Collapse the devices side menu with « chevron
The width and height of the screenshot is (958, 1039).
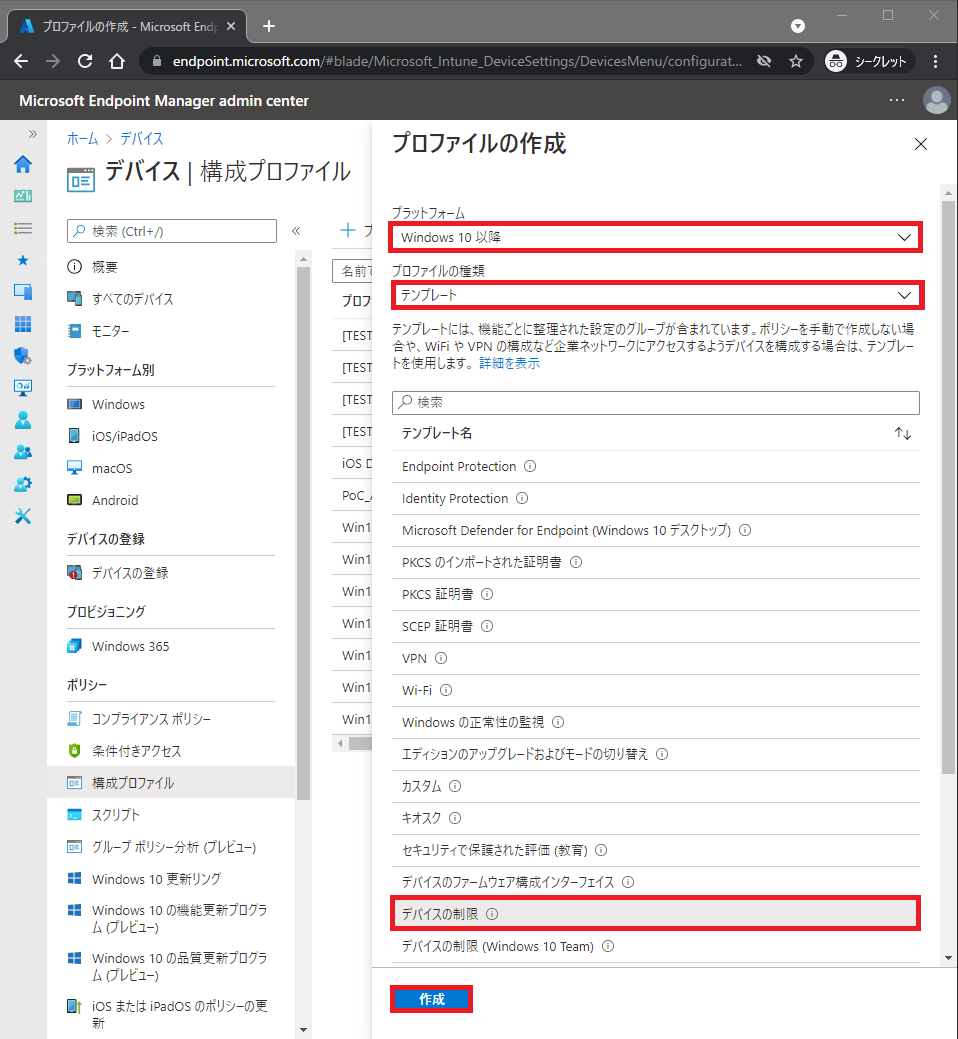pyautogui.click(x=296, y=231)
